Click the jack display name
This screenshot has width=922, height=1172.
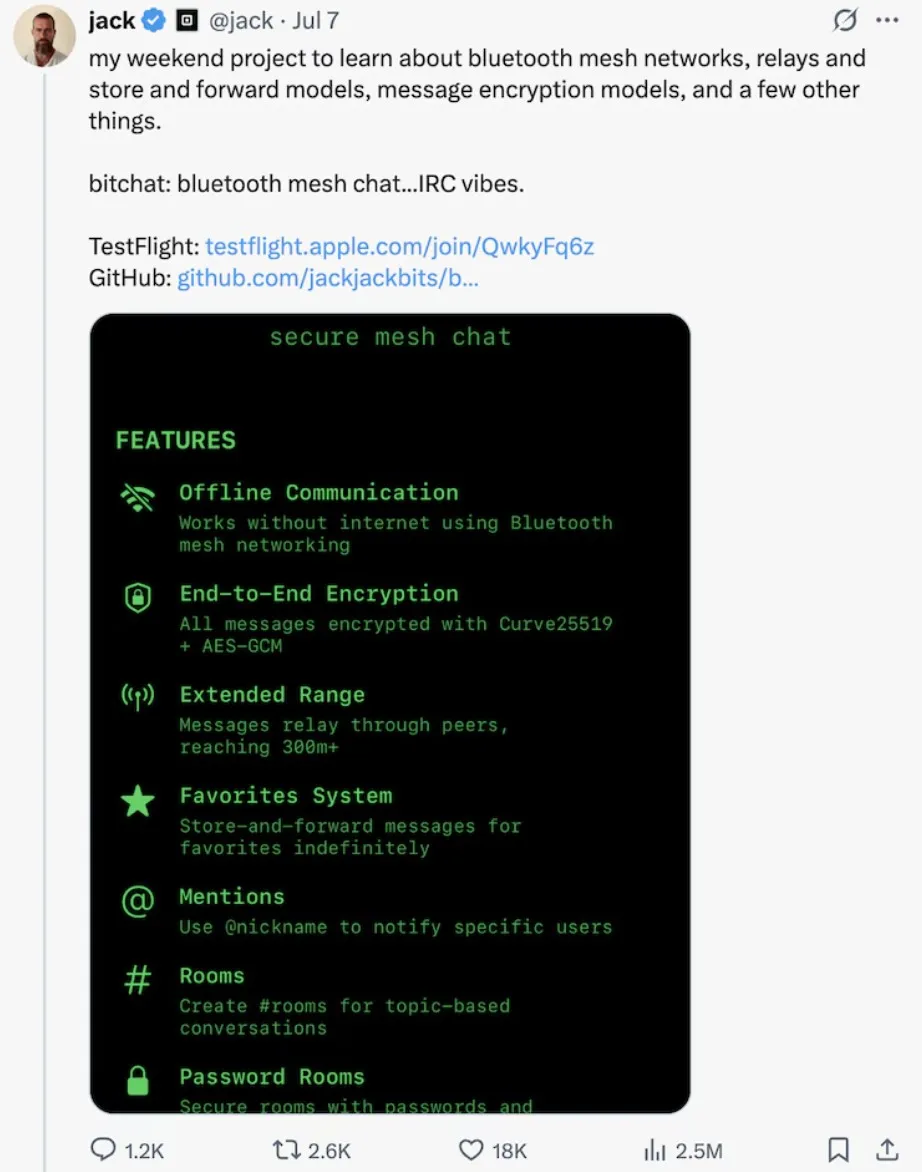pos(112,20)
